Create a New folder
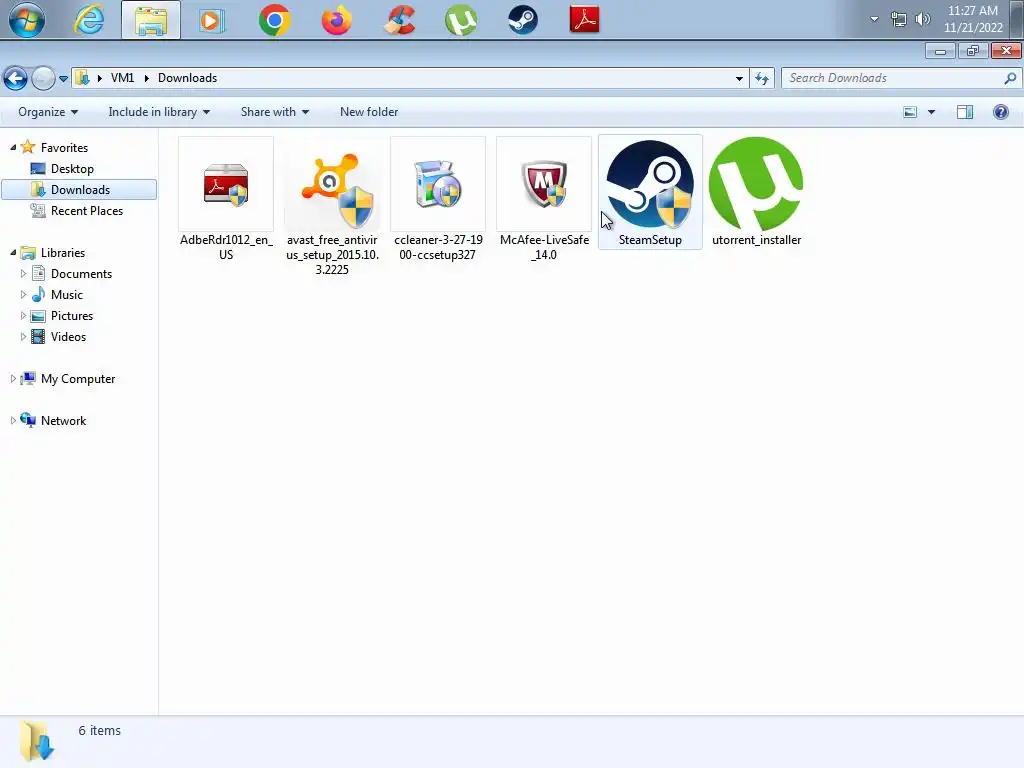The width and height of the screenshot is (1024, 768). [369, 112]
